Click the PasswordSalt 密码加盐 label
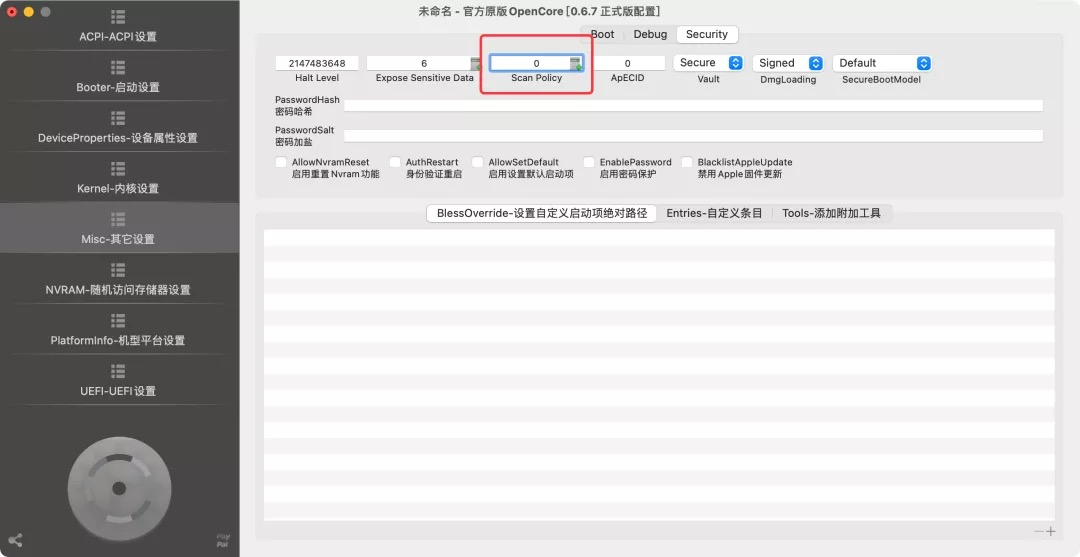 [x=304, y=136]
